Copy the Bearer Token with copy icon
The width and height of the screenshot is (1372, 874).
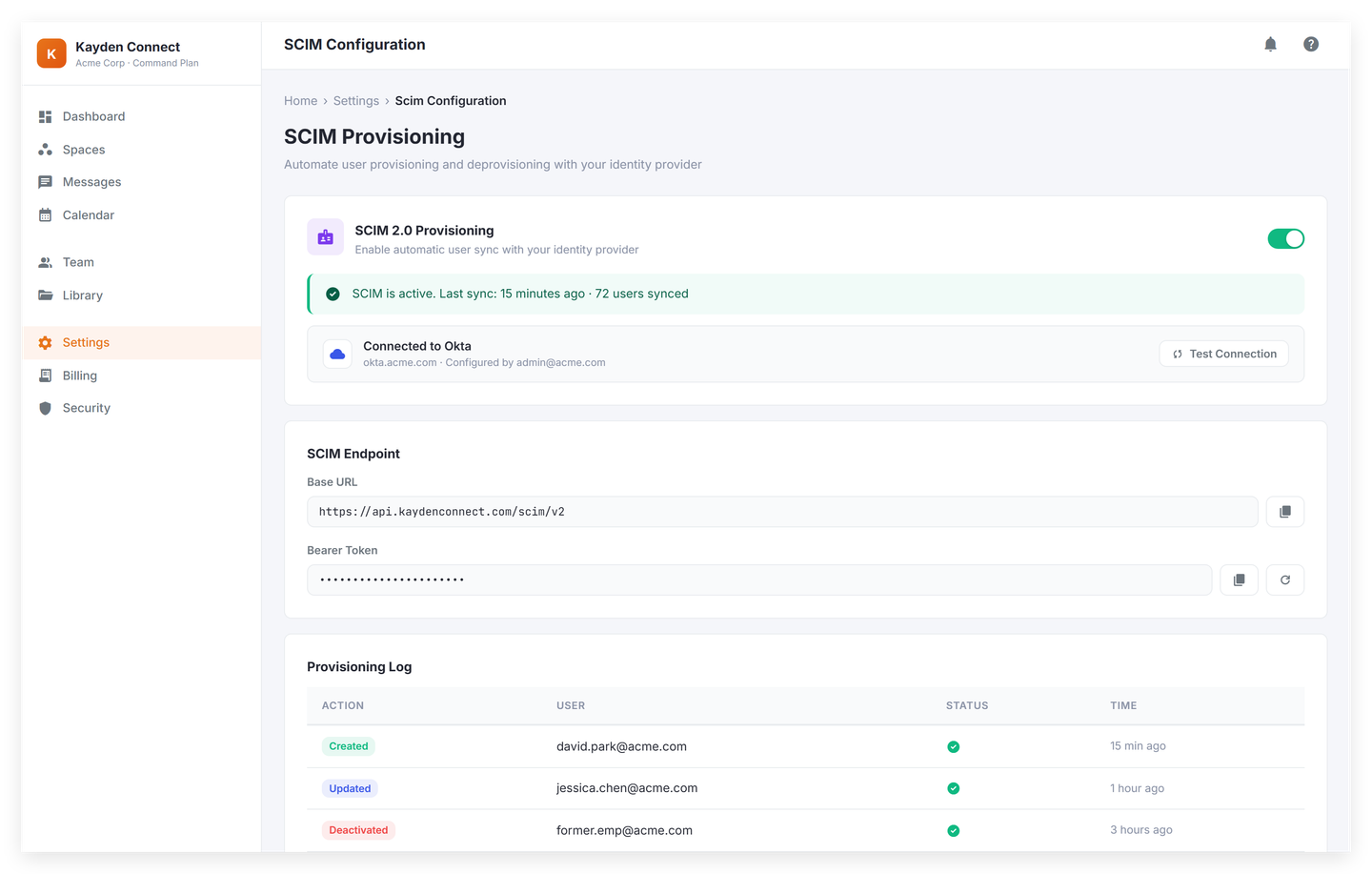point(1239,579)
